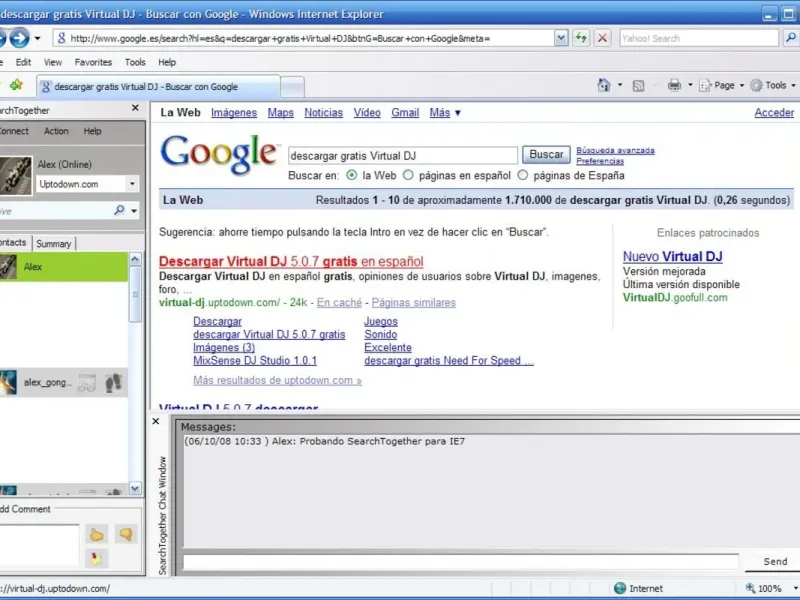Open the browser Help menu

pyautogui.click(x=167, y=62)
